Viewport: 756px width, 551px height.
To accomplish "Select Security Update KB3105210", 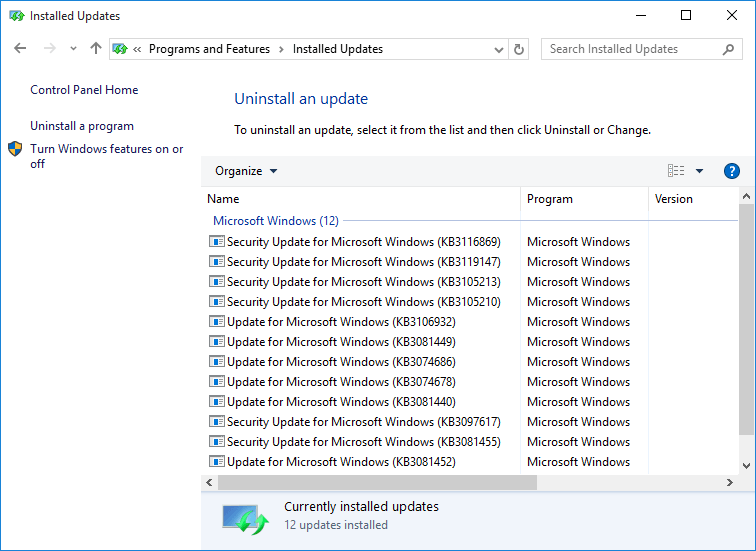I will 364,302.
